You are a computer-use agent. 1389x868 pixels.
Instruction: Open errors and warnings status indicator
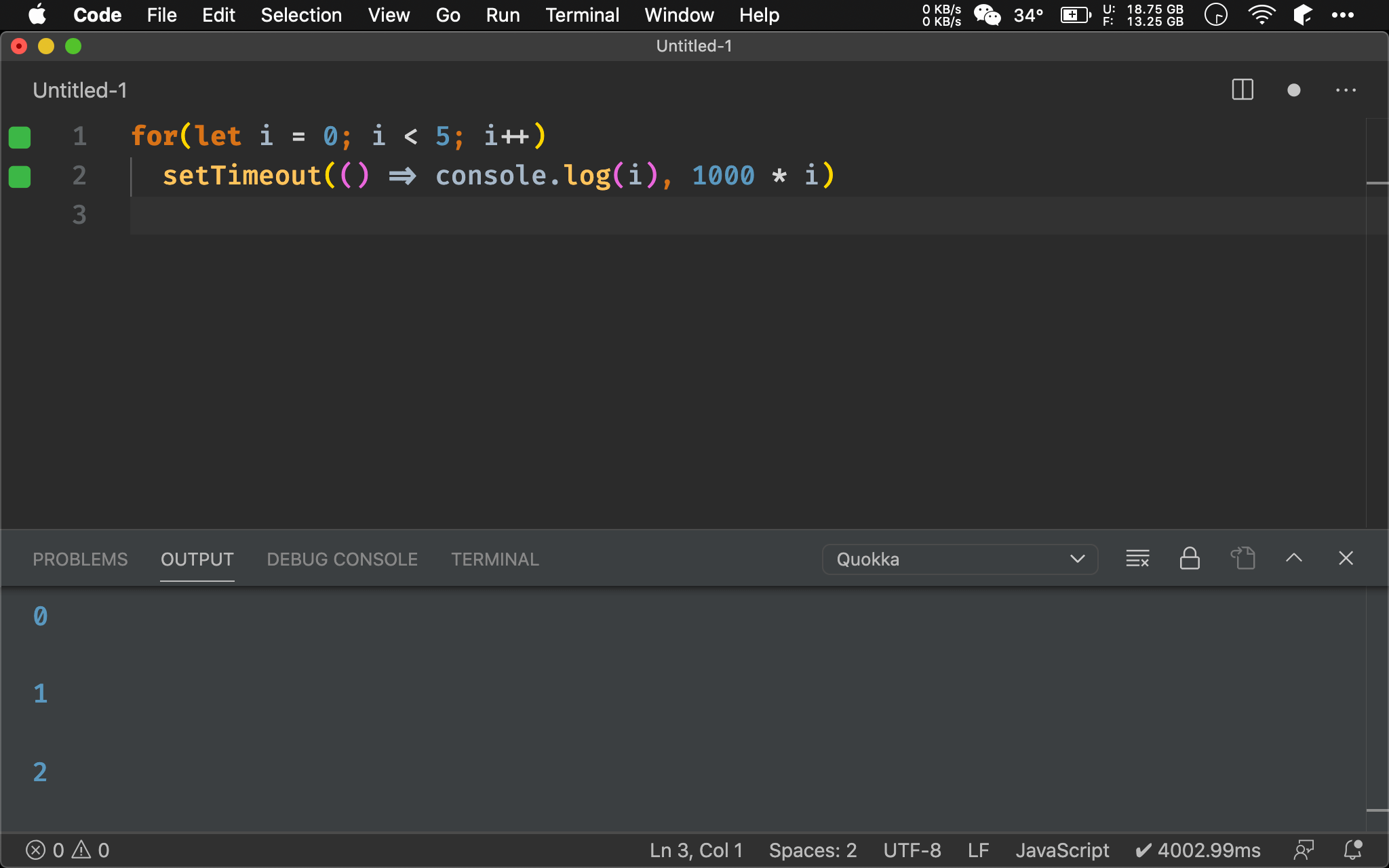(x=67, y=850)
